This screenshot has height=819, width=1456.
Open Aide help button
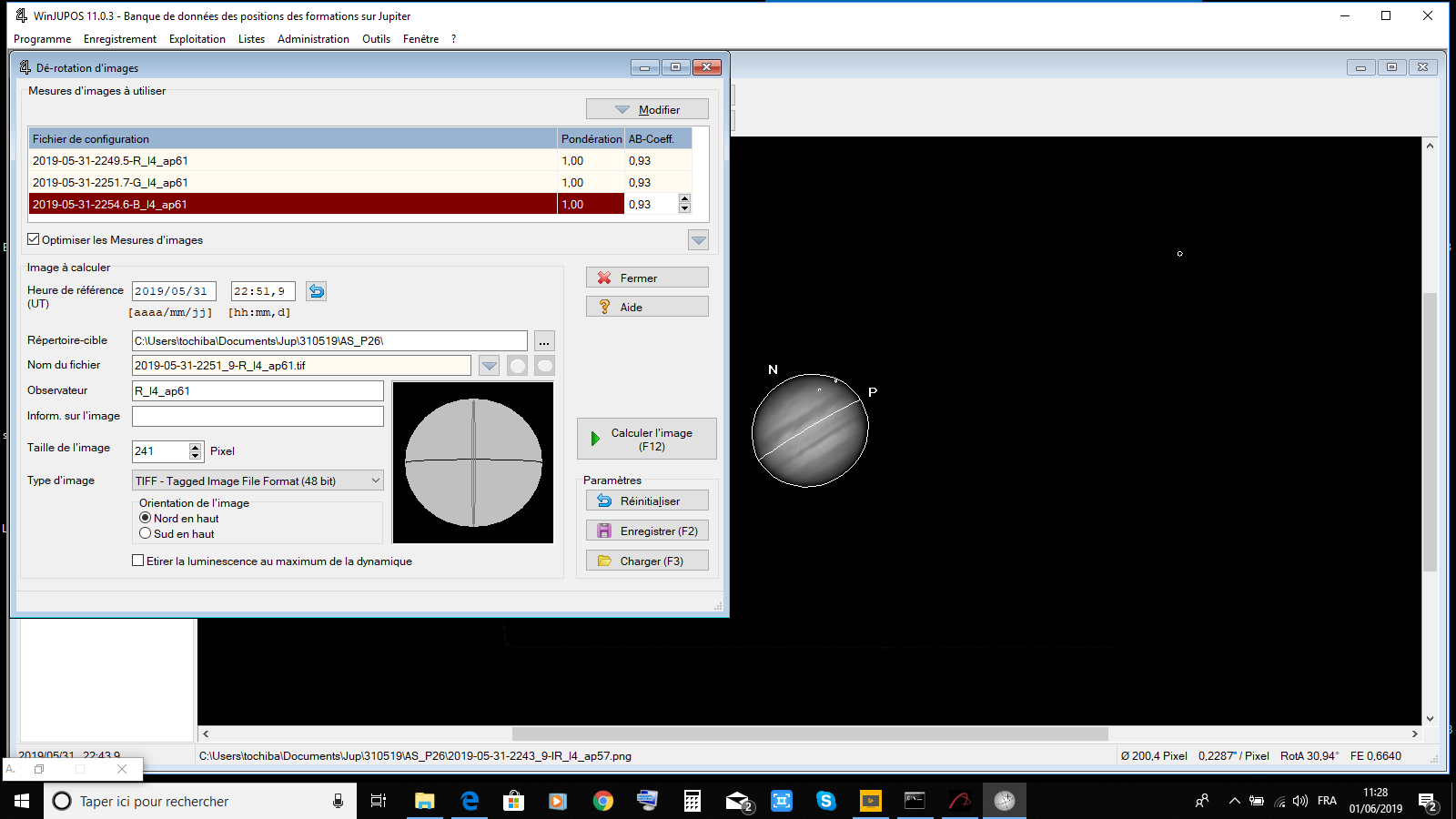point(647,307)
